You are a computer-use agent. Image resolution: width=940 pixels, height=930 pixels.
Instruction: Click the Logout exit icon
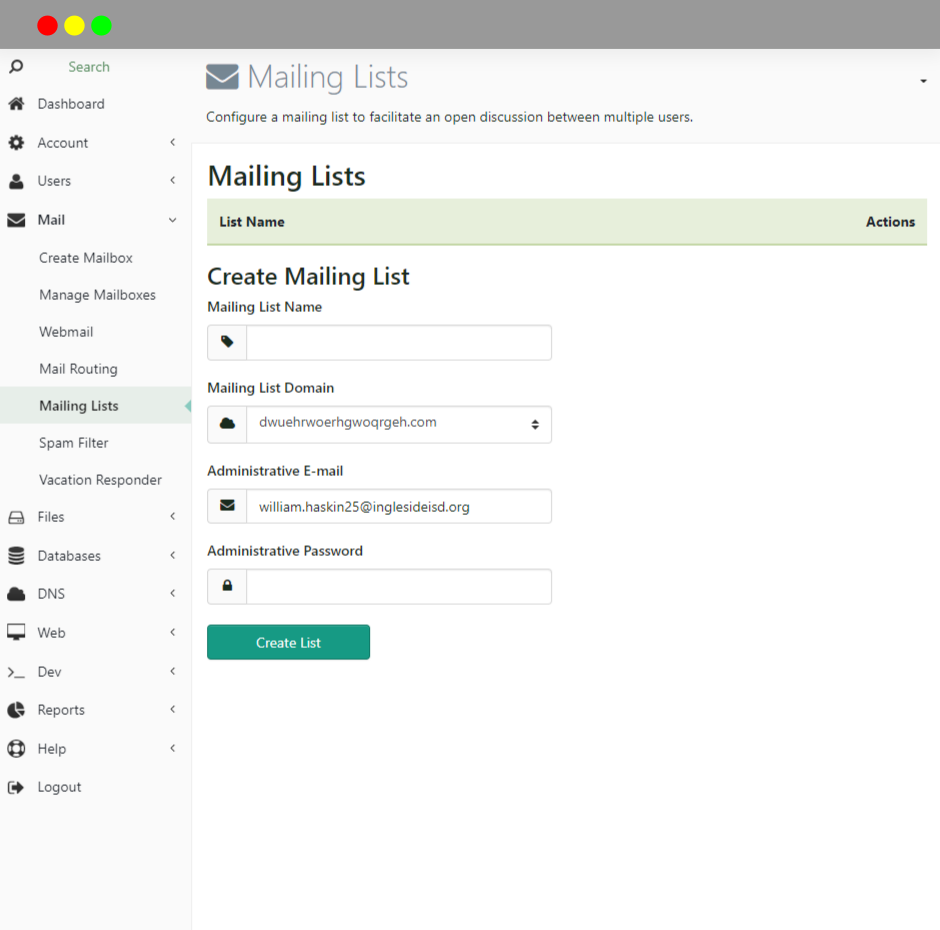16,787
